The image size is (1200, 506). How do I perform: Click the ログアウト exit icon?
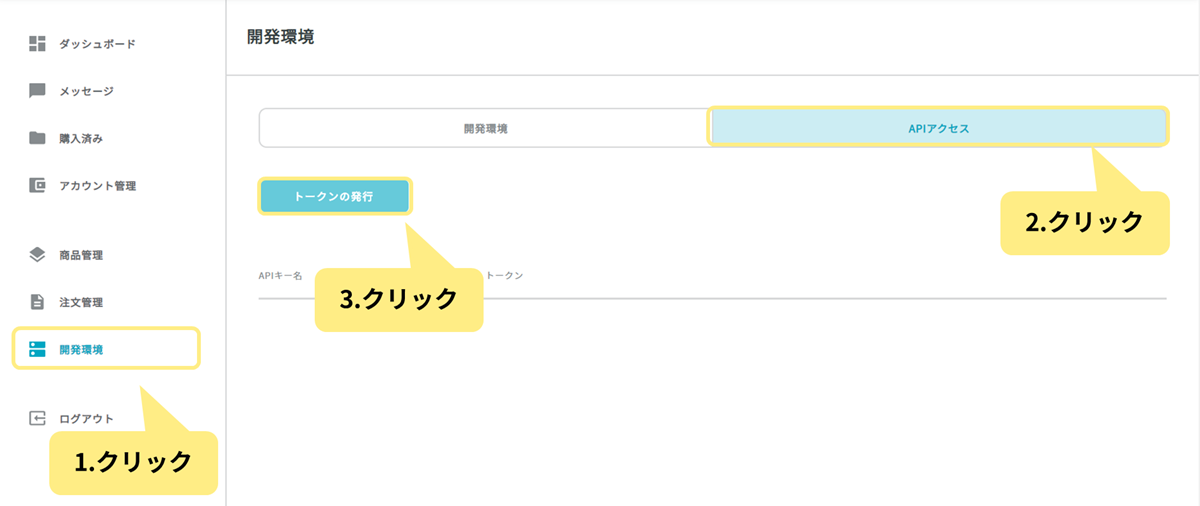click(x=38, y=418)
